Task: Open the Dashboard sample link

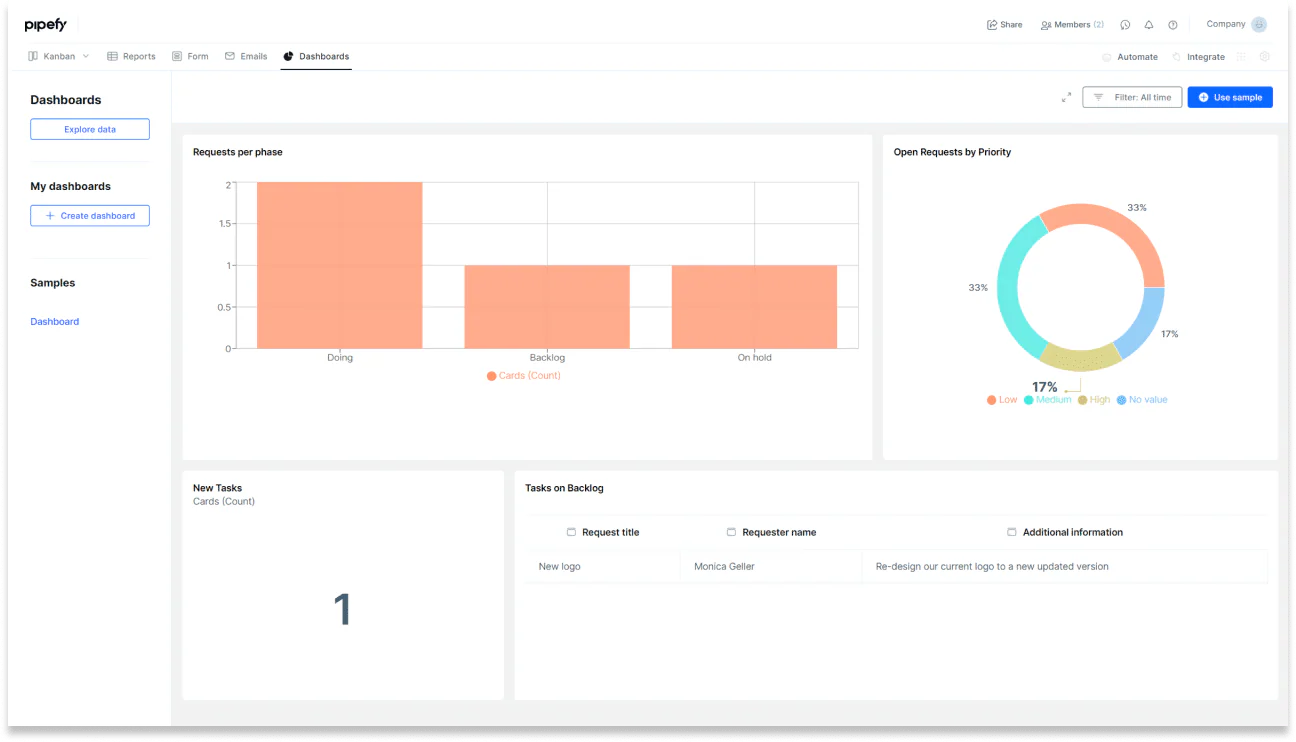Action: [x=55, y=322]
